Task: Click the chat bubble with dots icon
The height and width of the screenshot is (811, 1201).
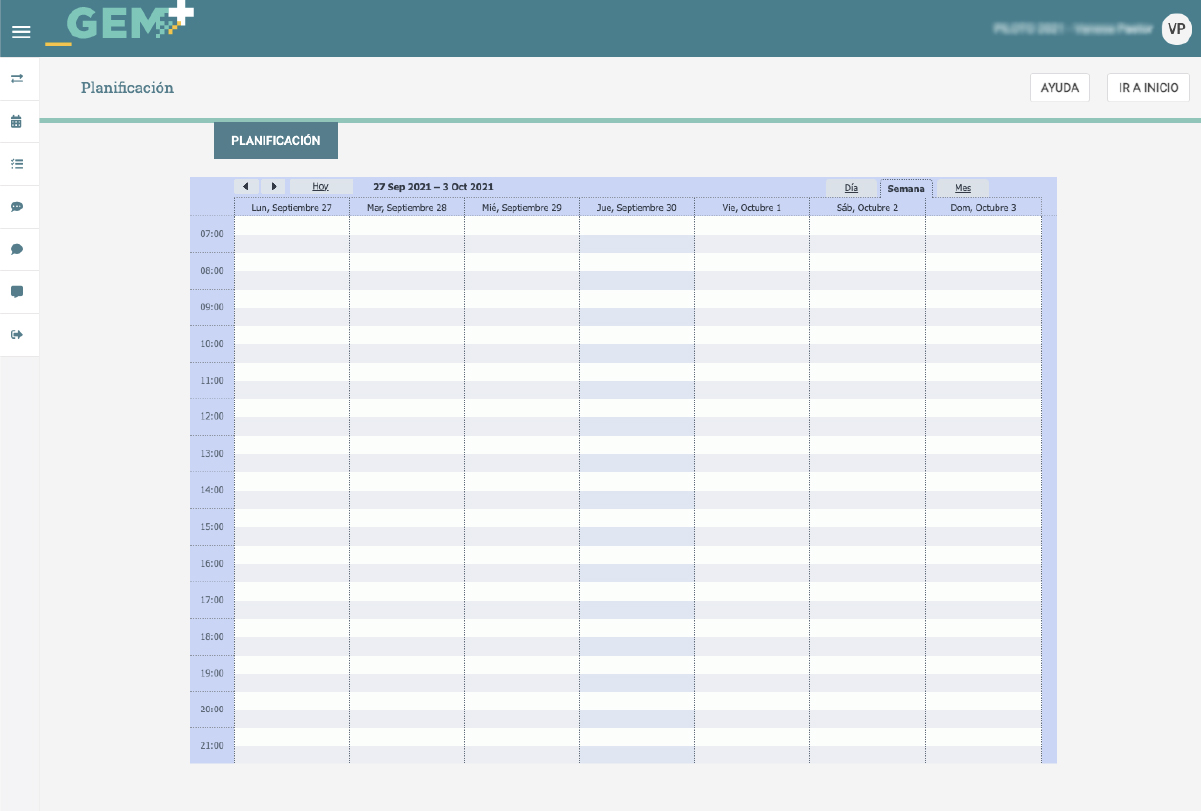Action: [17, 207]
